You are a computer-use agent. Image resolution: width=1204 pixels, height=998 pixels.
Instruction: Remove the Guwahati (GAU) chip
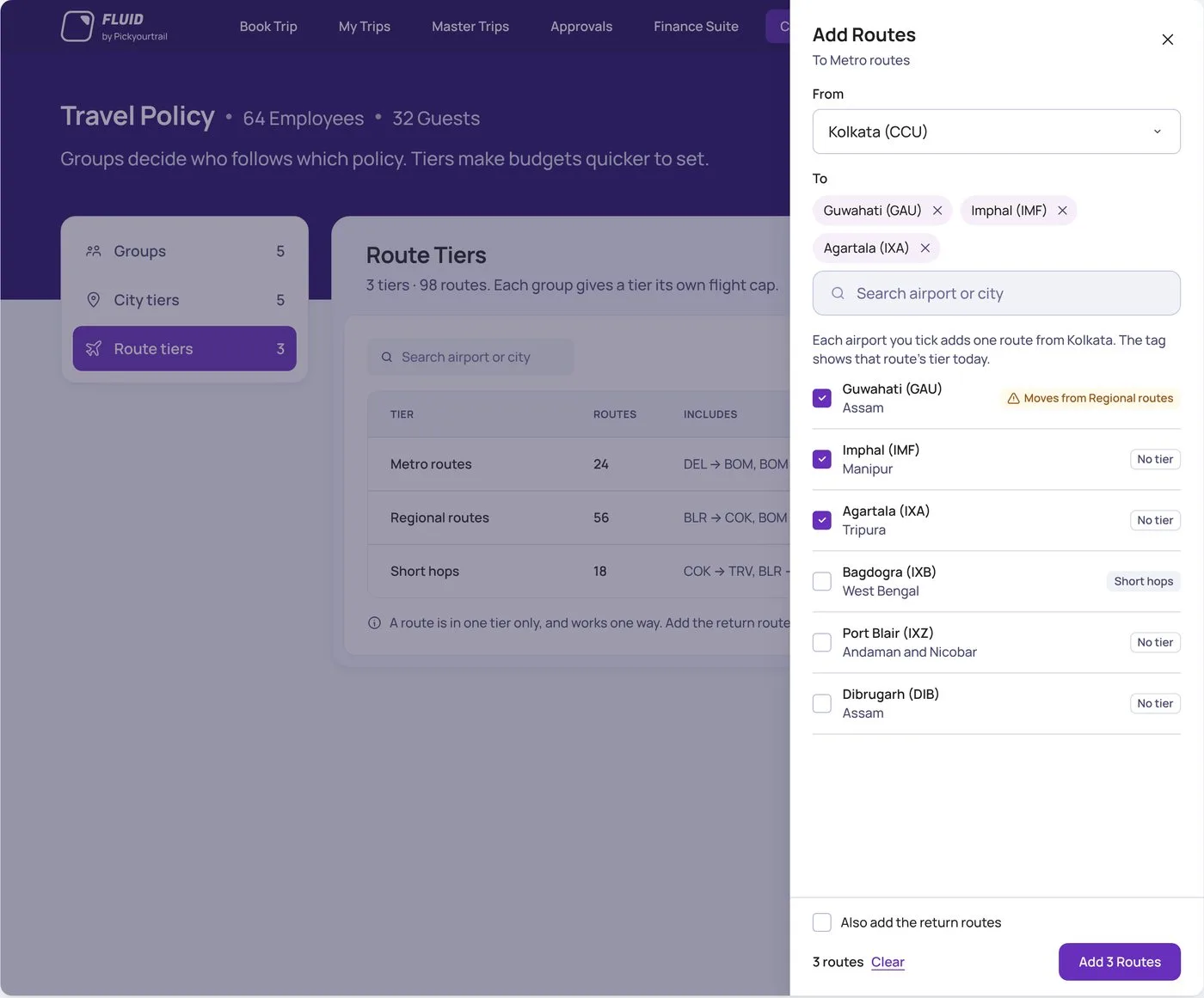pyautogui.click(x=937, y=211)
